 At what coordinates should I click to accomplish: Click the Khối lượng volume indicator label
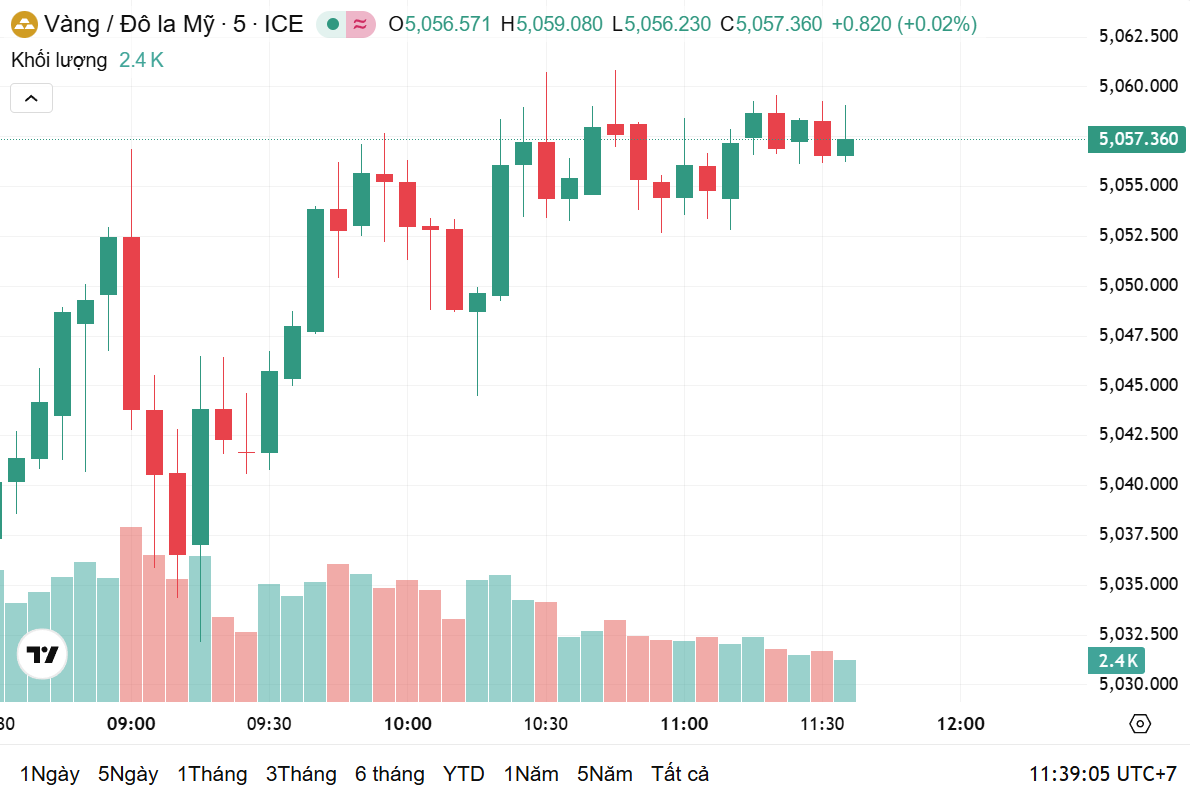(x=59, y=60)
